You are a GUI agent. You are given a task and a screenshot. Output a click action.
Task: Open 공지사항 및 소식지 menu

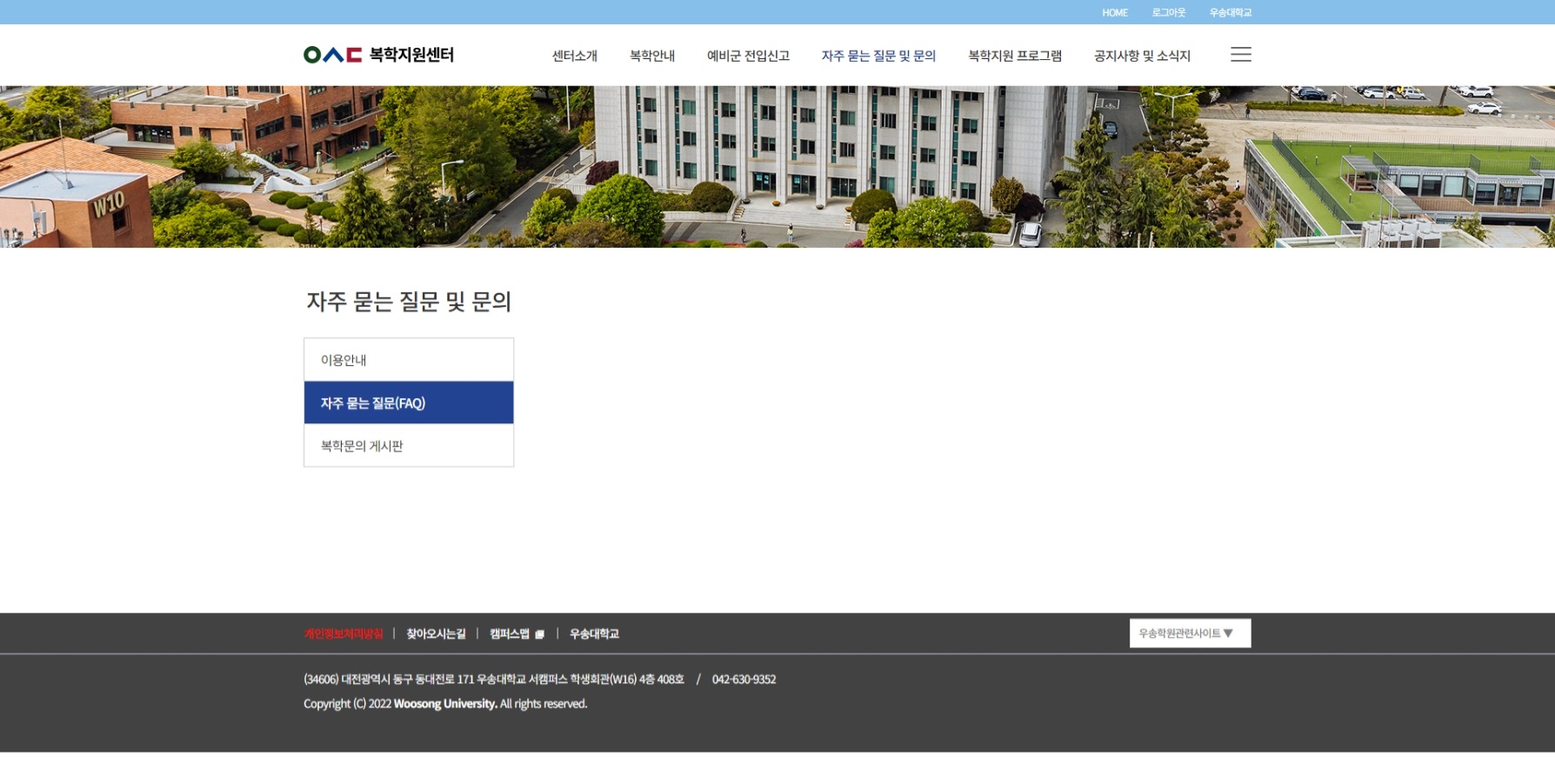(1141, 56)
